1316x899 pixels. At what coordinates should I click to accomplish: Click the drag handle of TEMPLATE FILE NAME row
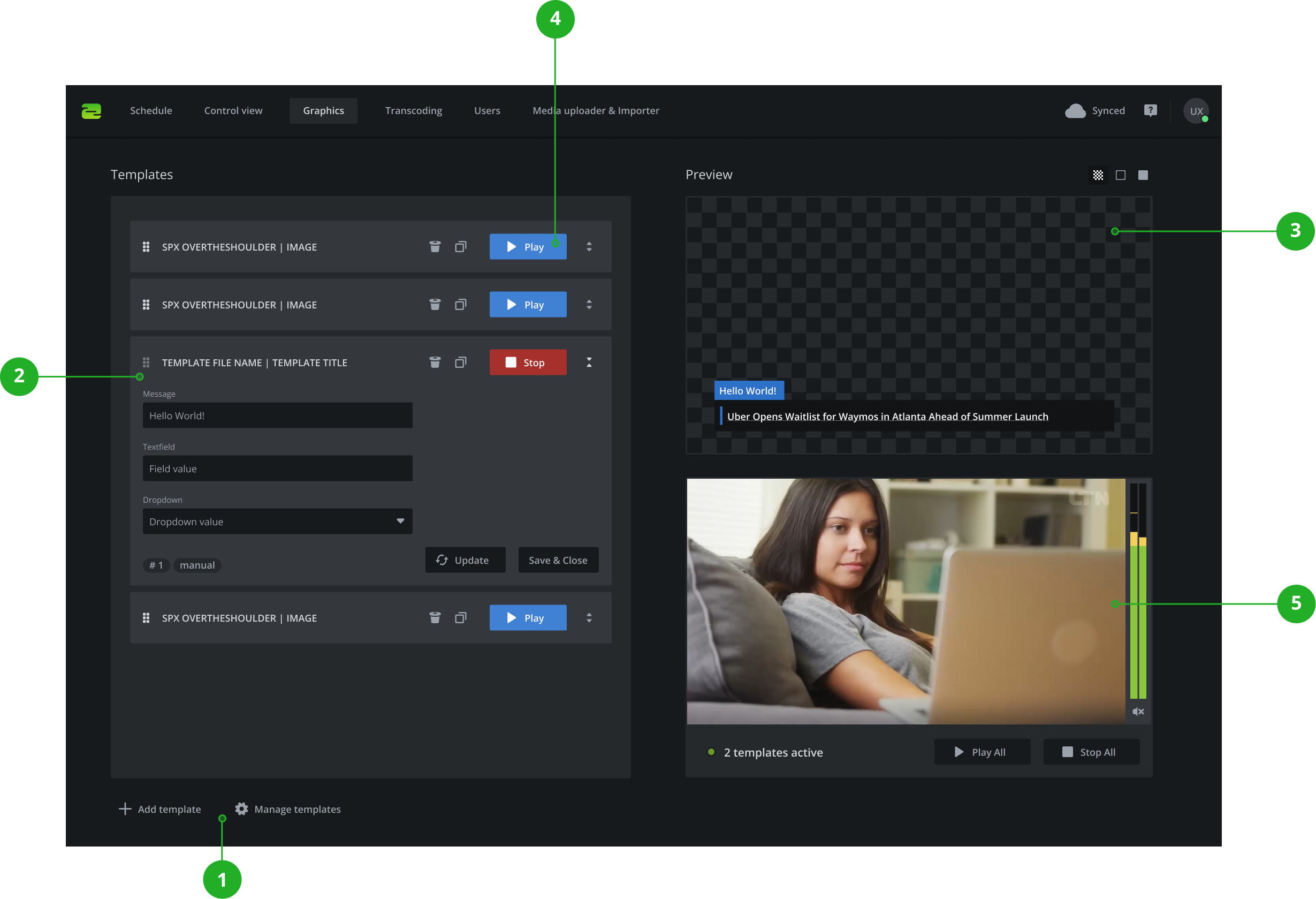pos(146,362)
